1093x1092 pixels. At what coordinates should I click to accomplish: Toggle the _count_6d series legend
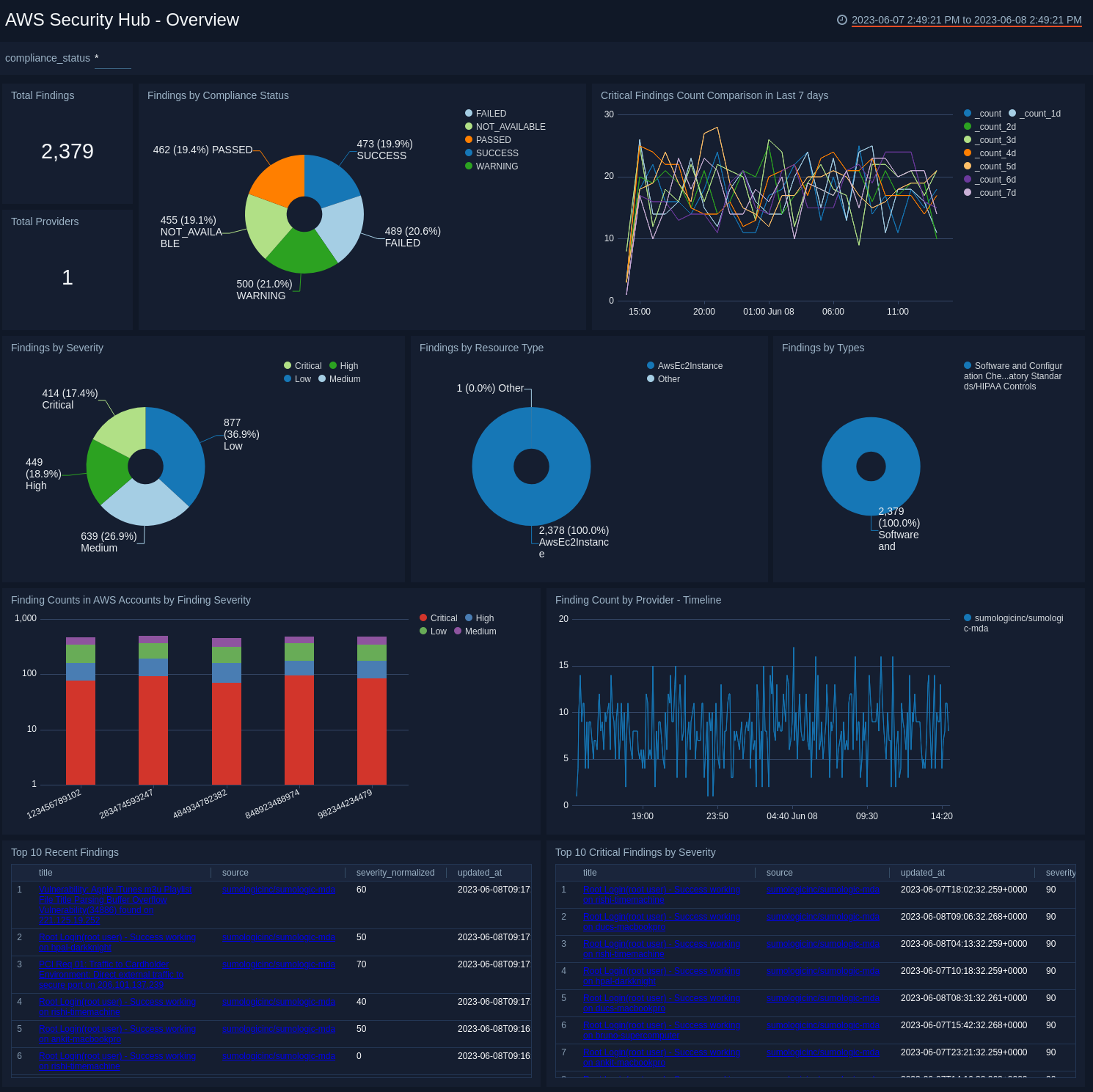coord(990,180)
